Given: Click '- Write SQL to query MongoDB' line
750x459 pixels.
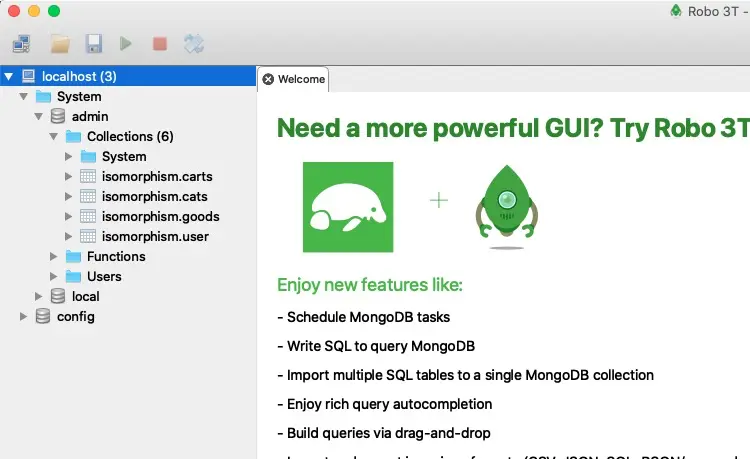Looking at the screenshot, I should 376,346.
